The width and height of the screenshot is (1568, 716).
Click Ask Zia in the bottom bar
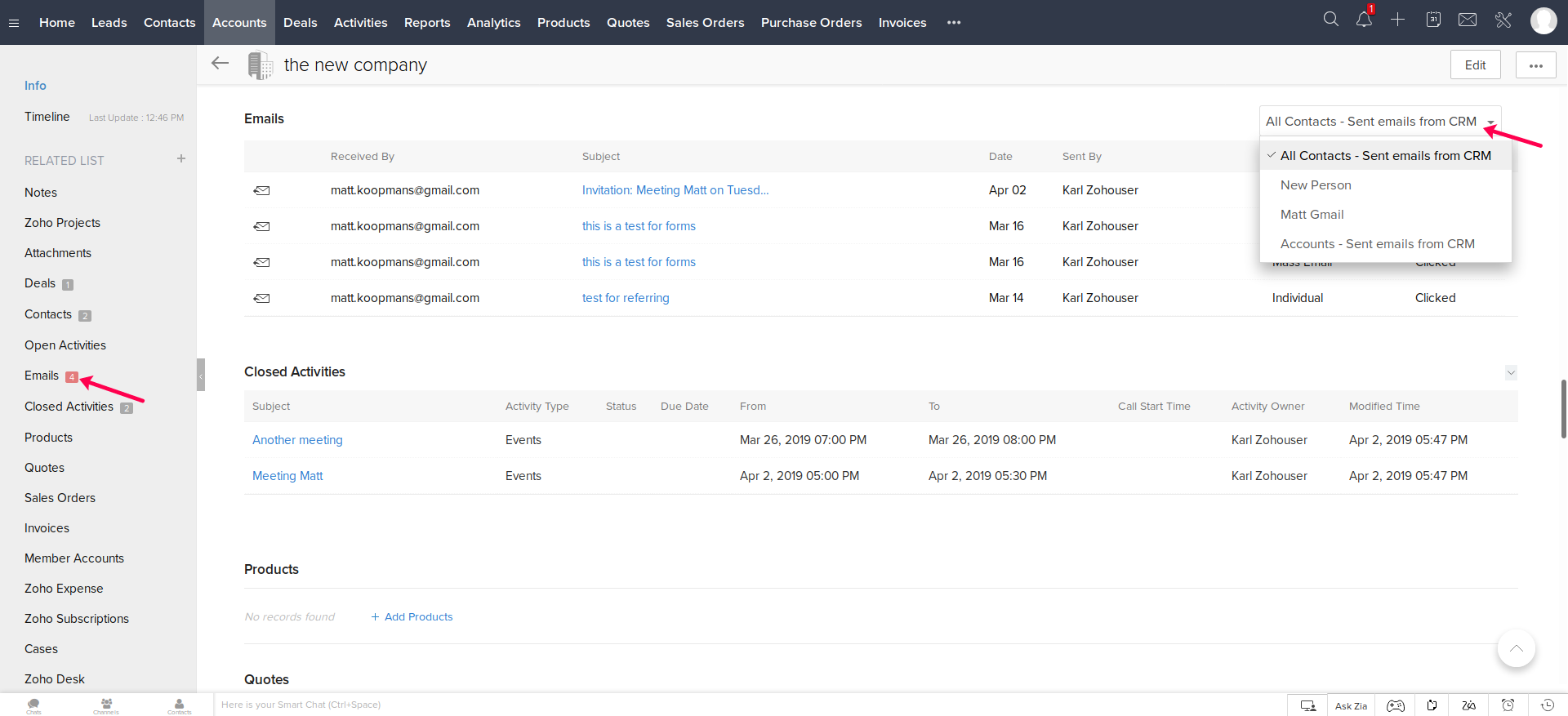[1351, 706]
